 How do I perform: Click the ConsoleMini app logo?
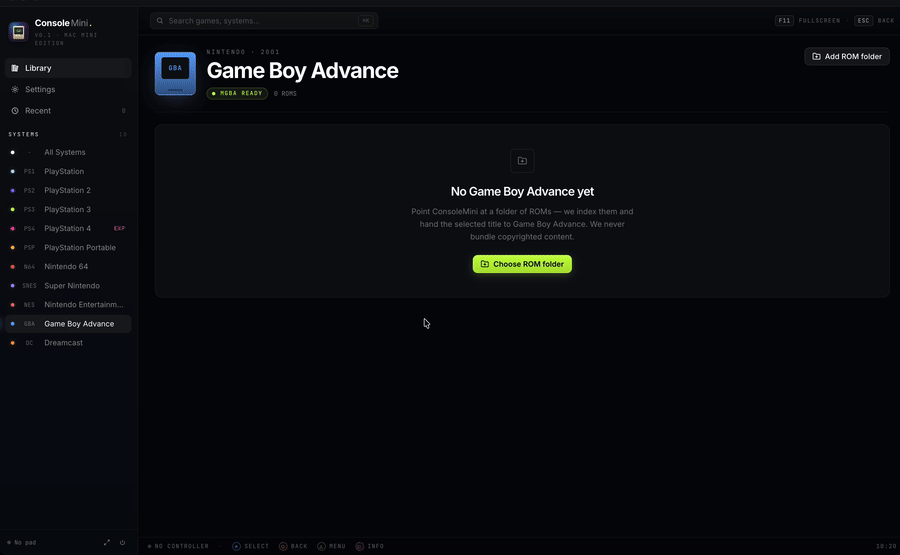(x=18, y=32)
